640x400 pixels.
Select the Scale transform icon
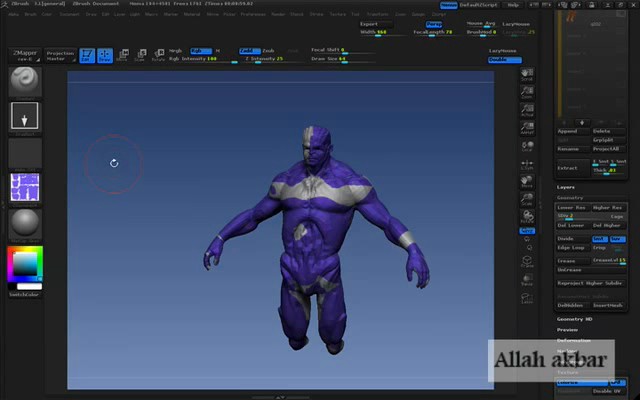[140, 55]
